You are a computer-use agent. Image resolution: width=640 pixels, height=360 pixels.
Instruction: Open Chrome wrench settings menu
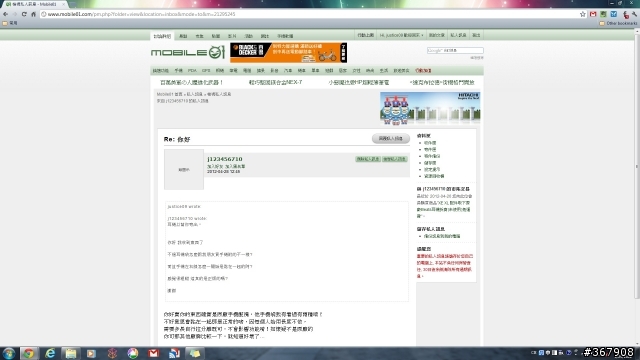point(635,14)
